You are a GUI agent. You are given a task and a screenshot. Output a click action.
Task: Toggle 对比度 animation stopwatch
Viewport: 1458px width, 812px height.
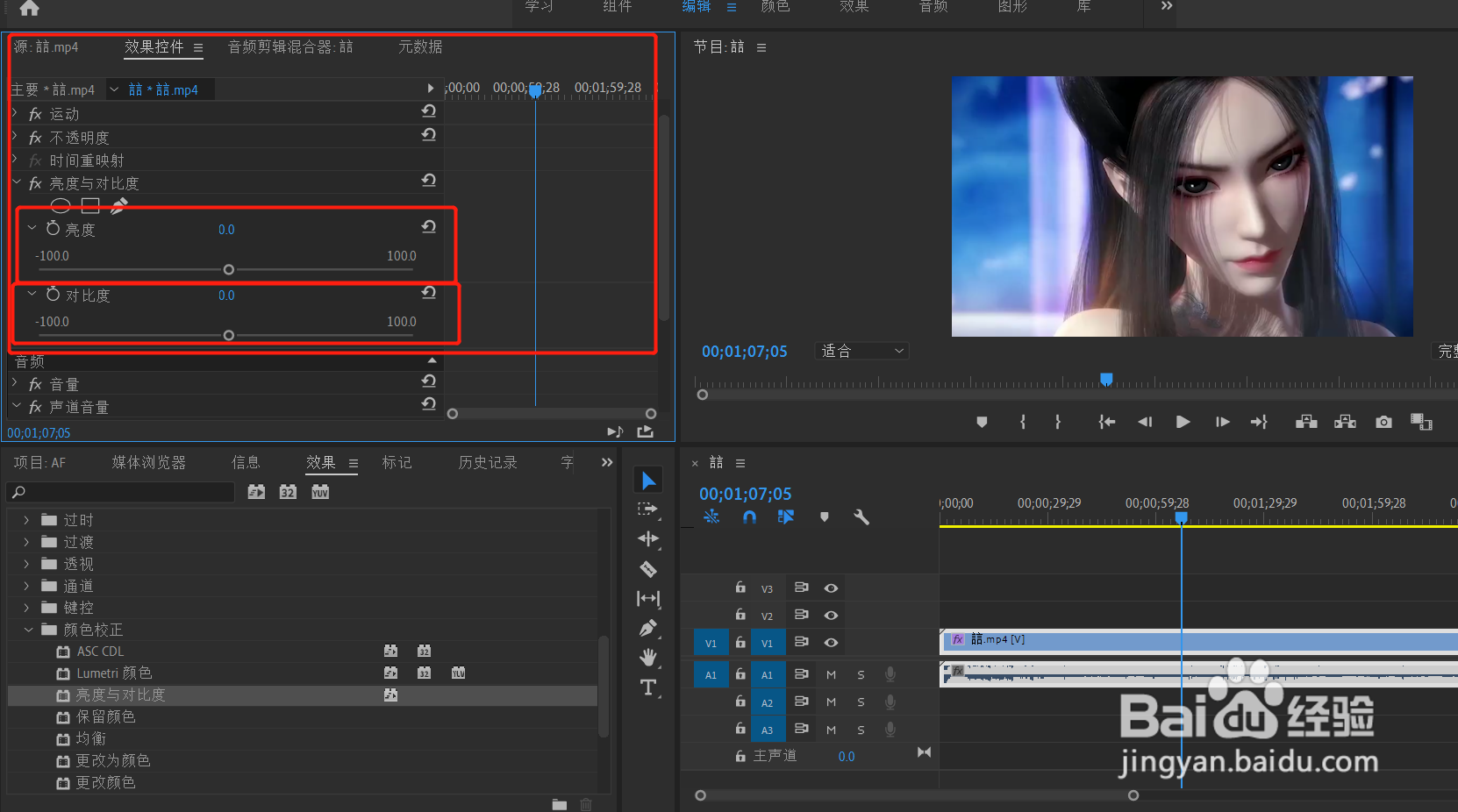54,294
